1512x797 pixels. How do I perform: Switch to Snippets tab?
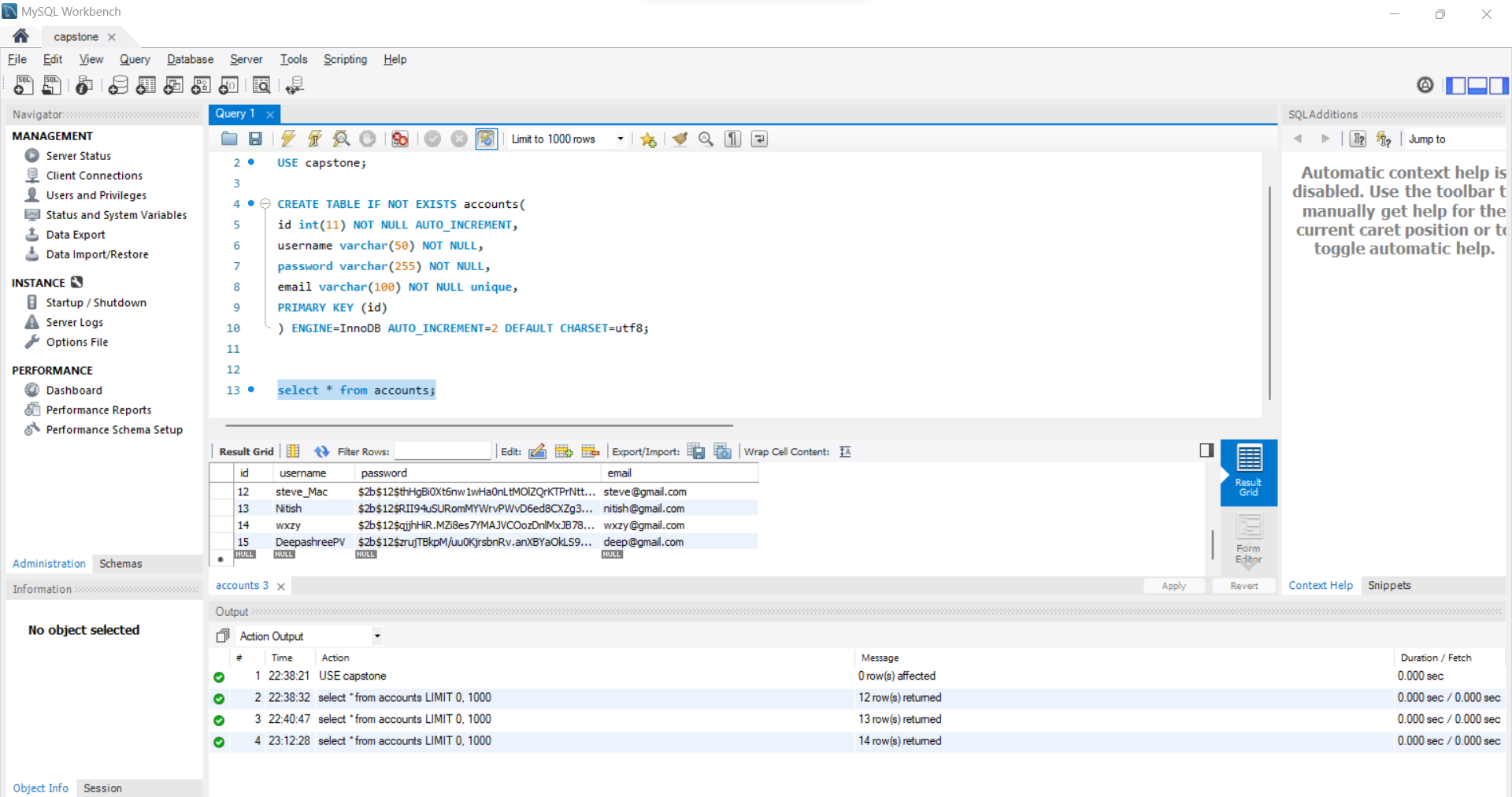click(1389, 585)
